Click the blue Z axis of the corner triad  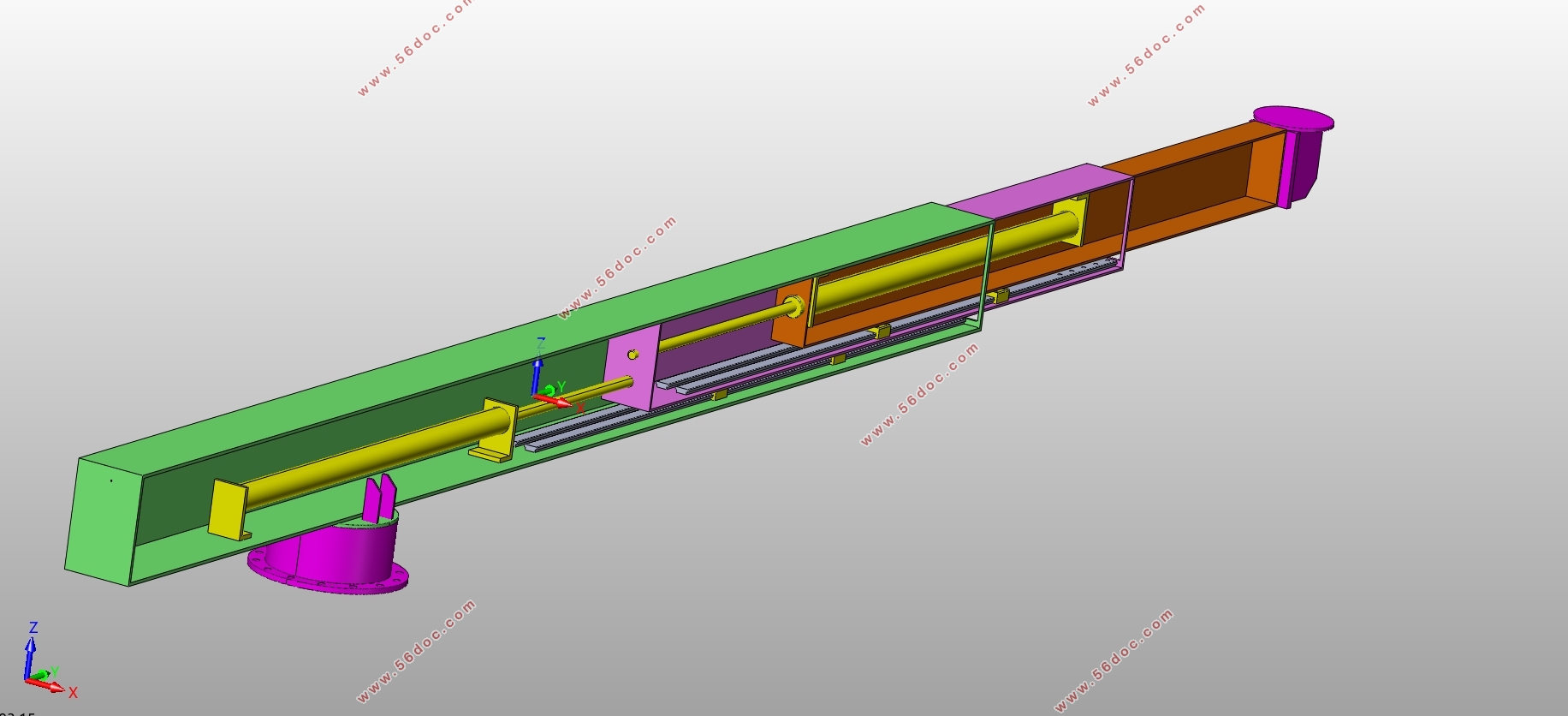[x=32, y=654]
